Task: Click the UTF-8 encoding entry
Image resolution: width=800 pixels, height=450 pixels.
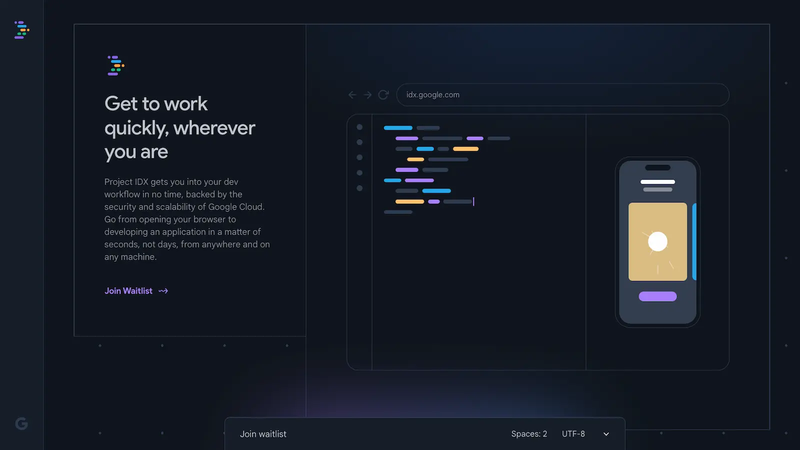Action: [x=573, y=434]
